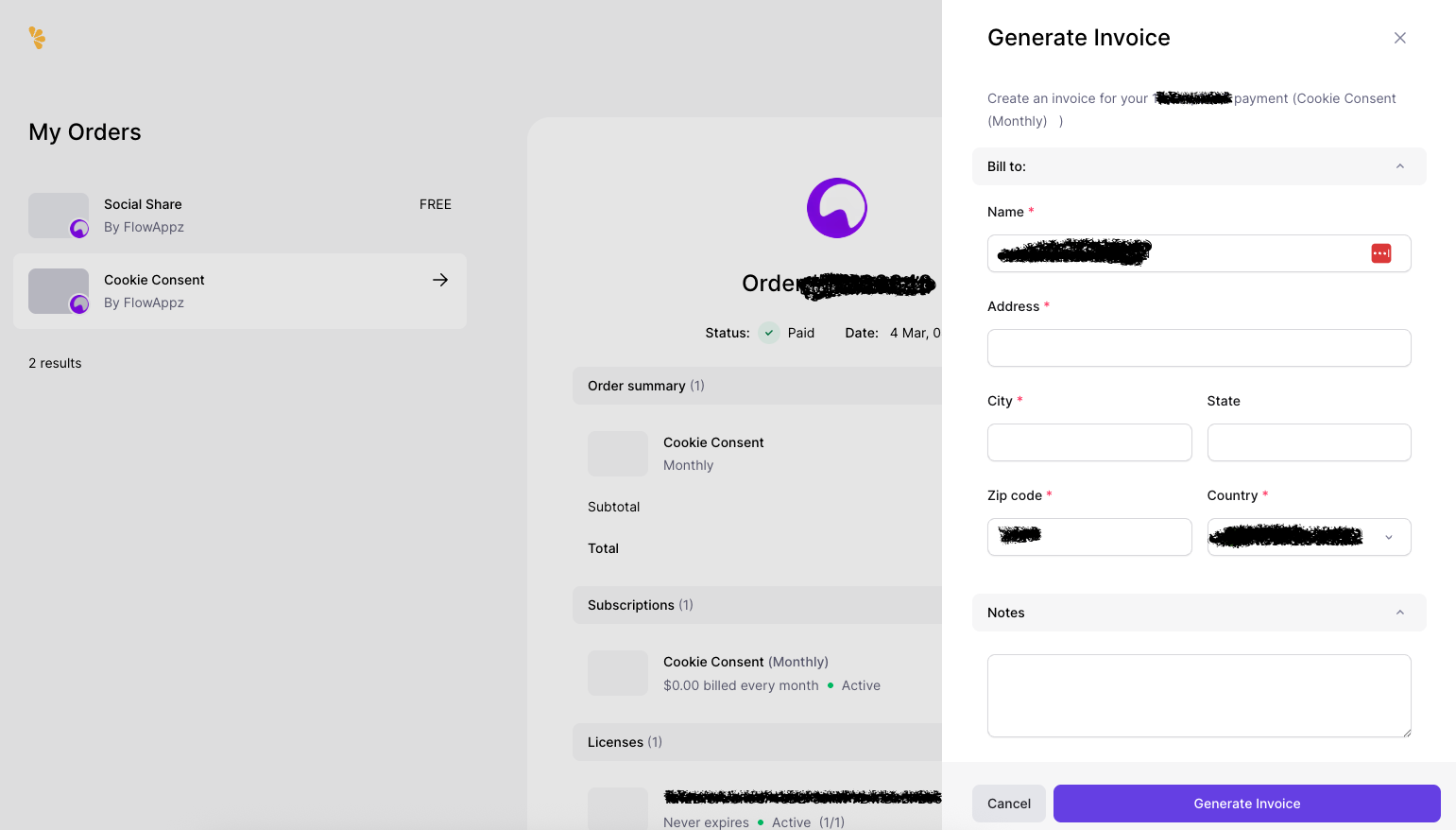Click the Social Share app thumbnail

click(59, 216)
